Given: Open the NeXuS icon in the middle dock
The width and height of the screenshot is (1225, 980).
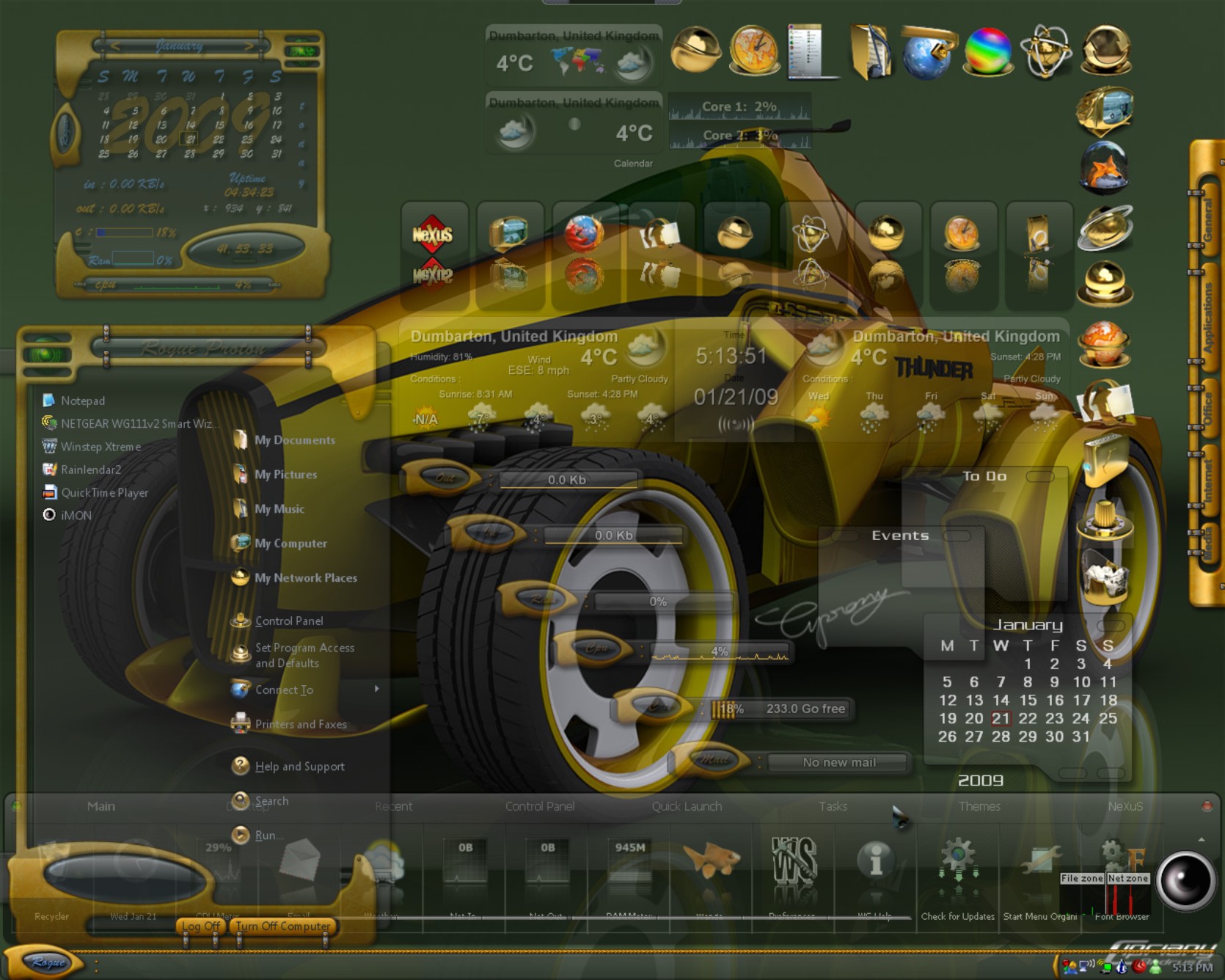Looking at the screenshot, I should click(x=433, y=235).
